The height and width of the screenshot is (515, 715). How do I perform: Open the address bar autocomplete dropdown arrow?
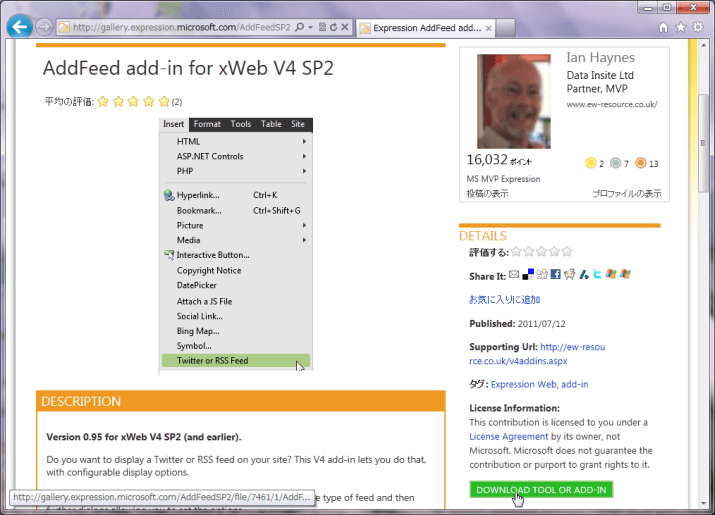310,27
